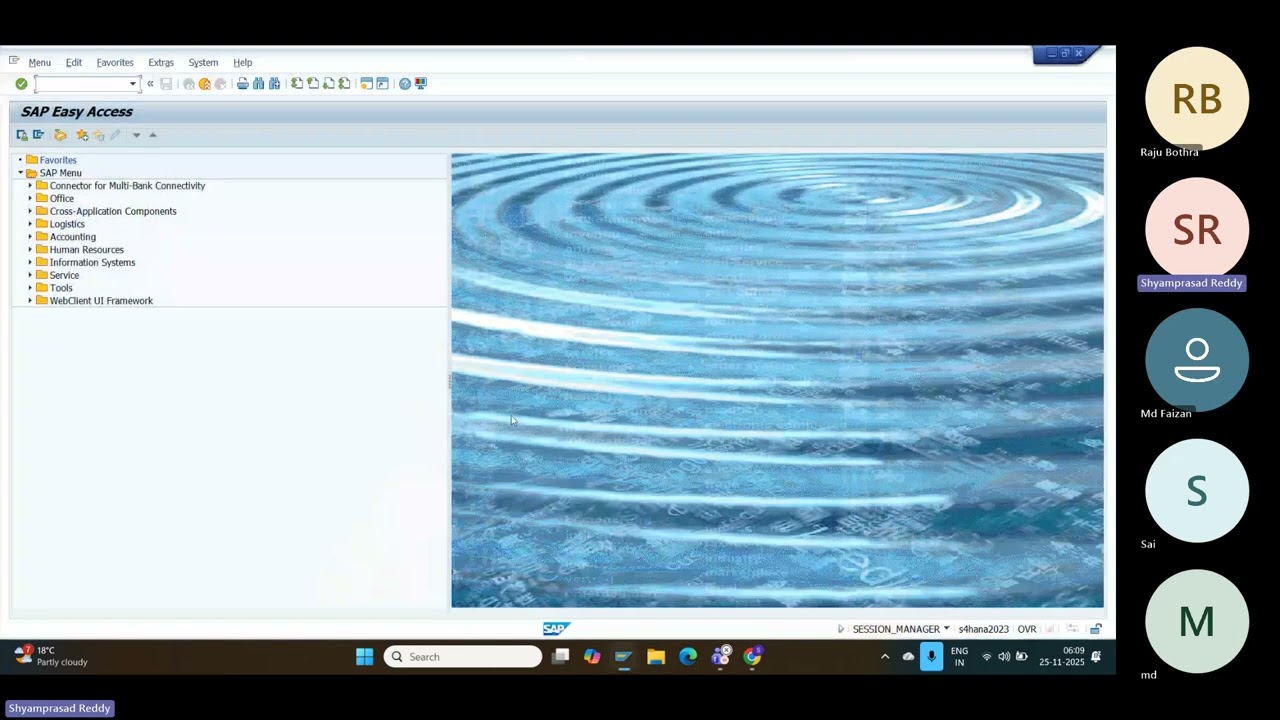Move favorite up with the up arrow
The width and height of the screenshot is (1280, 720).
pyautogui.click(x=153, y=135)
